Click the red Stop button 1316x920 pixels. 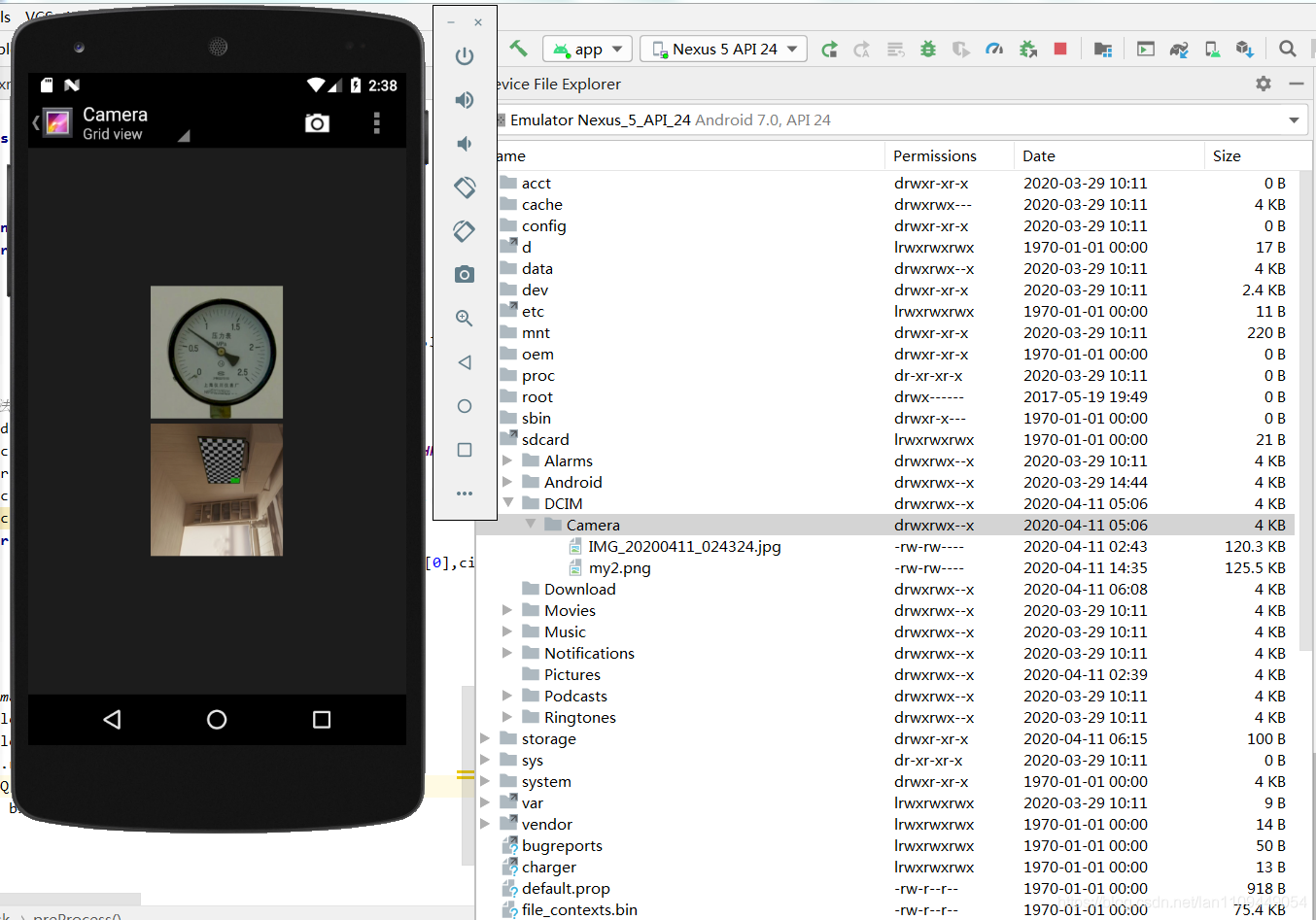(1060, 49)
